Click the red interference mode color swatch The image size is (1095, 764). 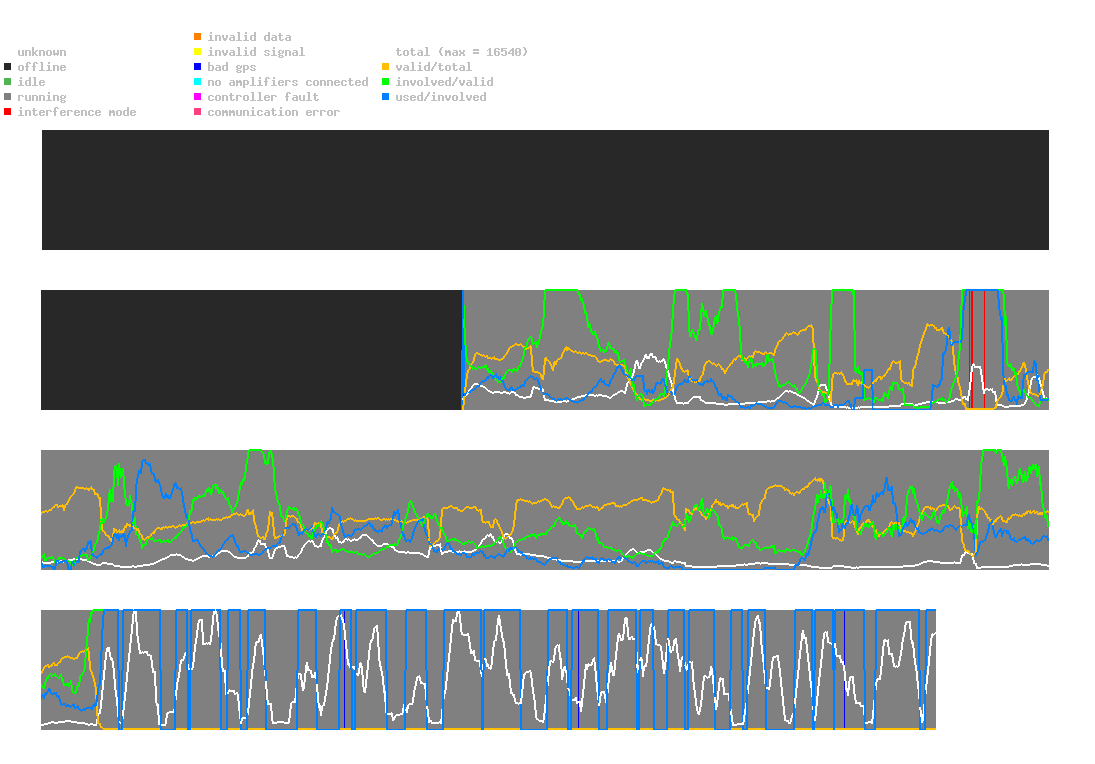pos(8,112)
